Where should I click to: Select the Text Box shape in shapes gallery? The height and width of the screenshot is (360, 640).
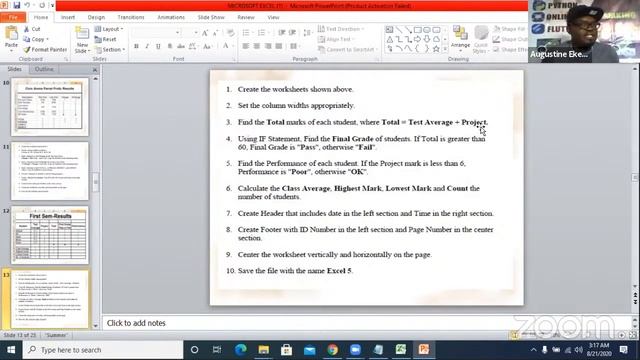389,30
